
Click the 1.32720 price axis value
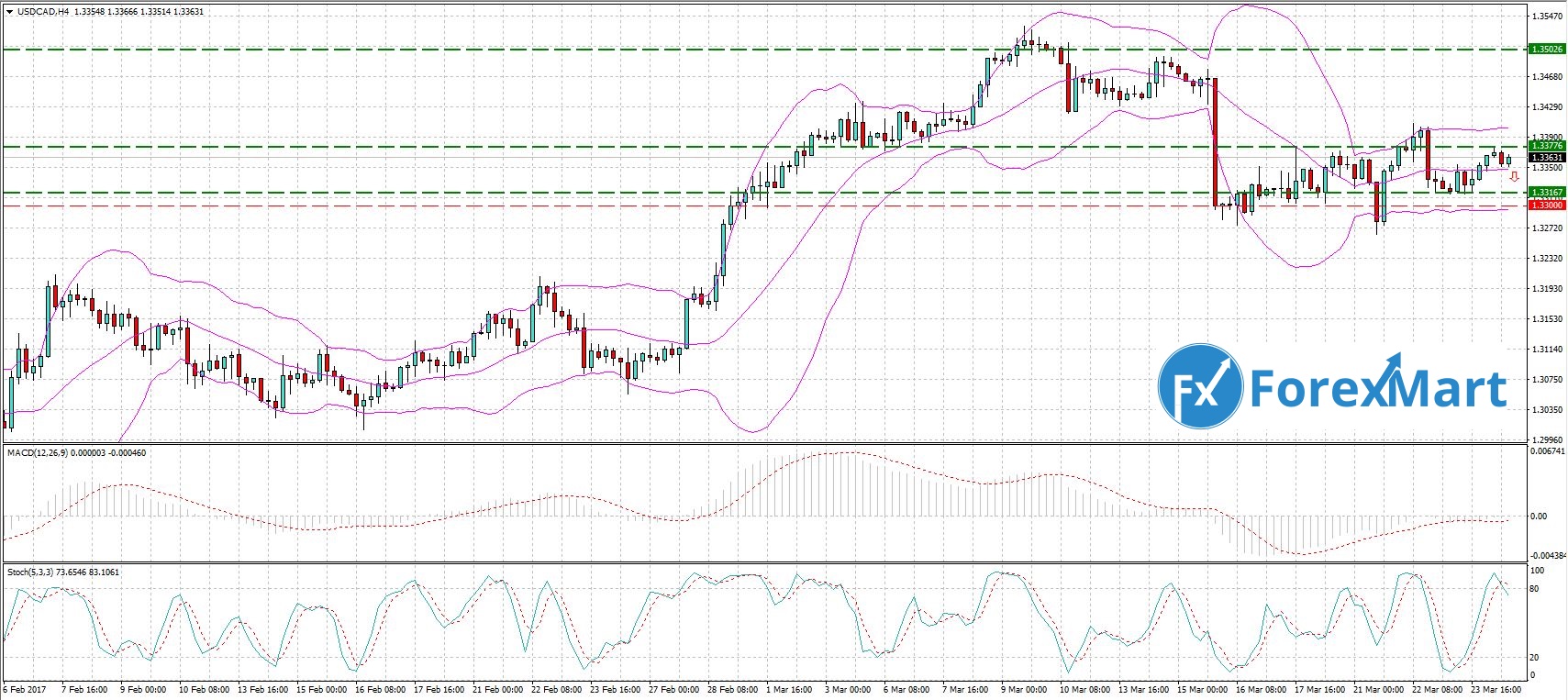pyautogui.click(x=1547, y=228)
